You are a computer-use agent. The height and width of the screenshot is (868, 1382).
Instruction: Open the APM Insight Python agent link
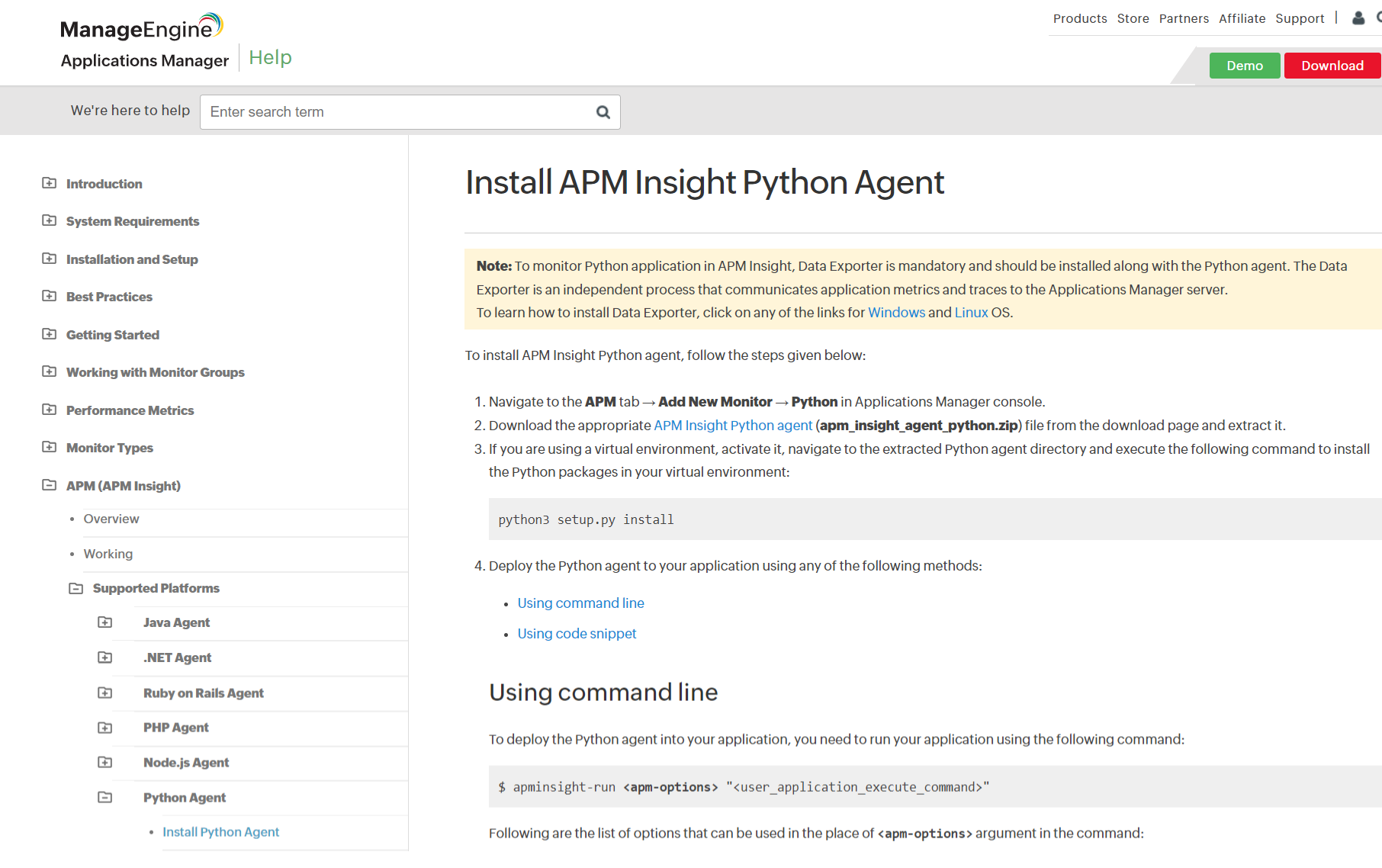pyautogui.click(x=733, y=426)
